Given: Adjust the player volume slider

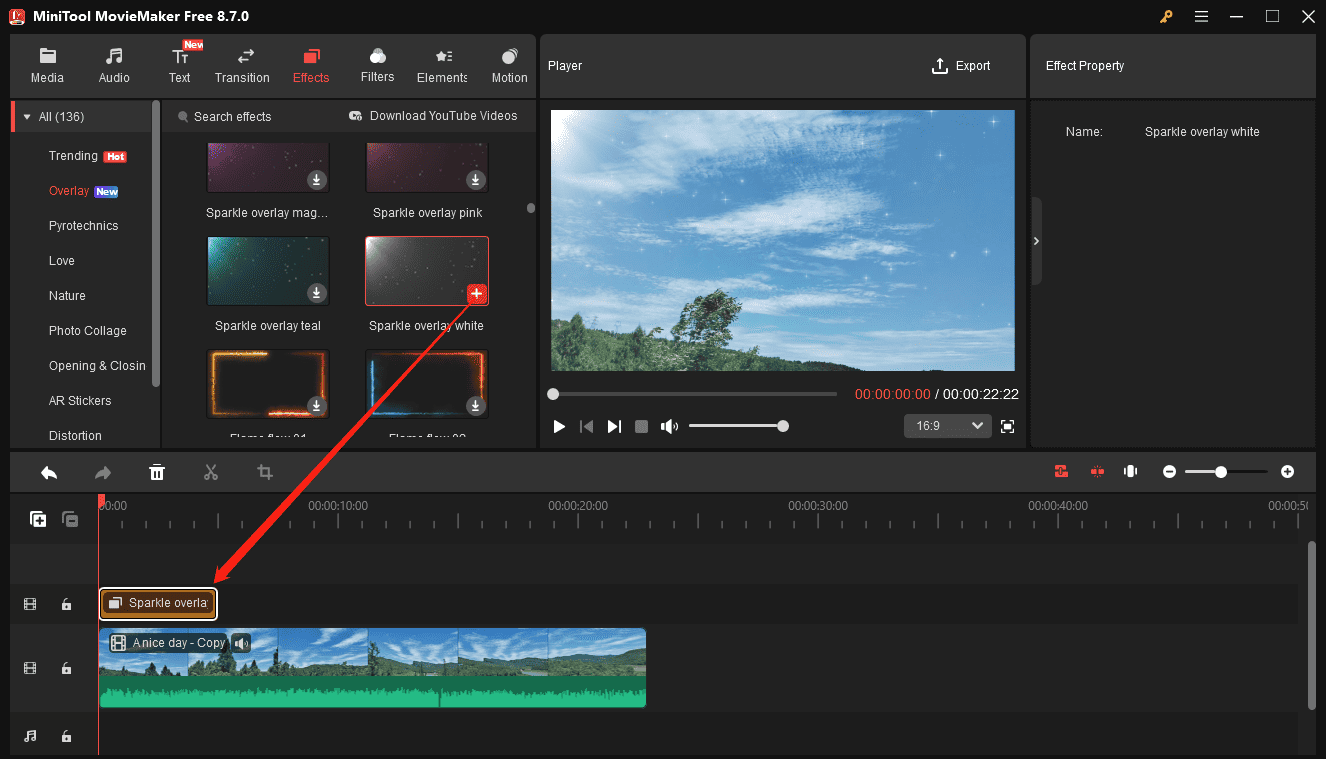Looking at the screenshot, I should [736, 426].
